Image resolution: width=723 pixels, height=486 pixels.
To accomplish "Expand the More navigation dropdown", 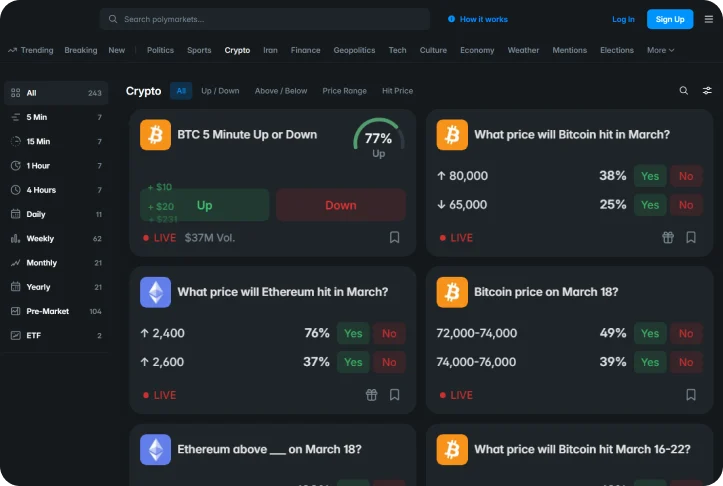I will pyautogui.click(x=660, y=50).
